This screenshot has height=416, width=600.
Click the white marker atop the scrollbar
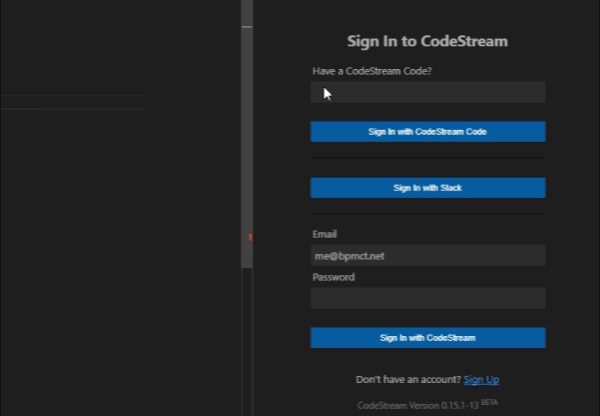click(x=247, y=25)
